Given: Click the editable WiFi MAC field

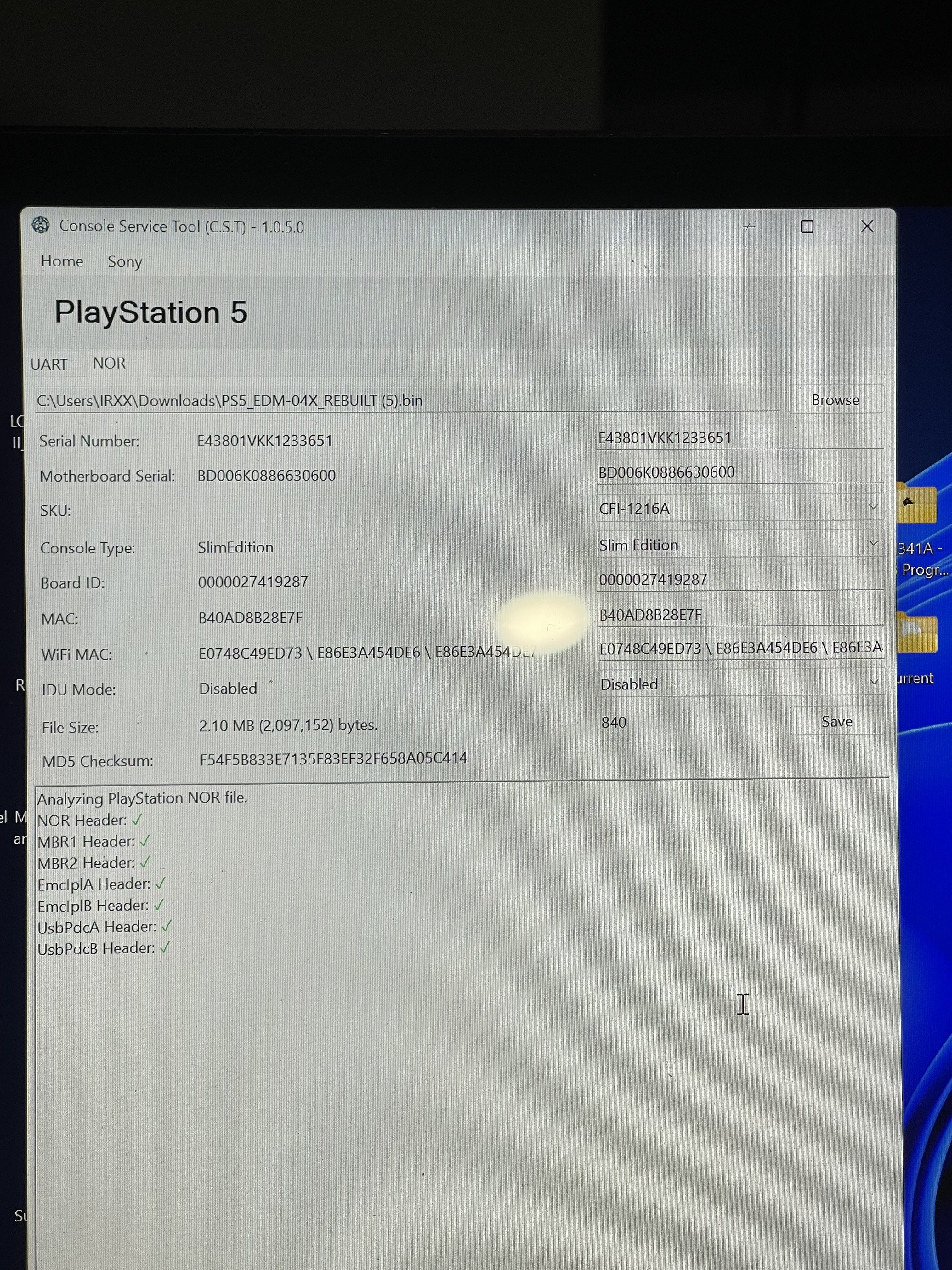Looking at the screenshot, I should point(740,648).
